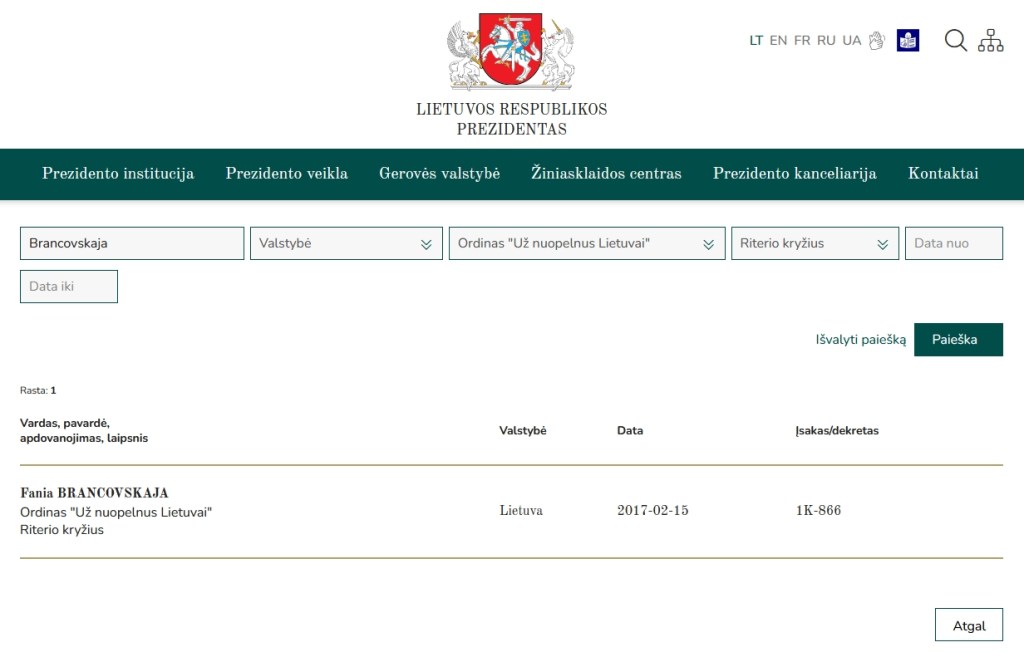Viewport: 1024px width, 652px height.
Task: Focus the name field containing Brancovskaja
Action: (x=132, y=244)
